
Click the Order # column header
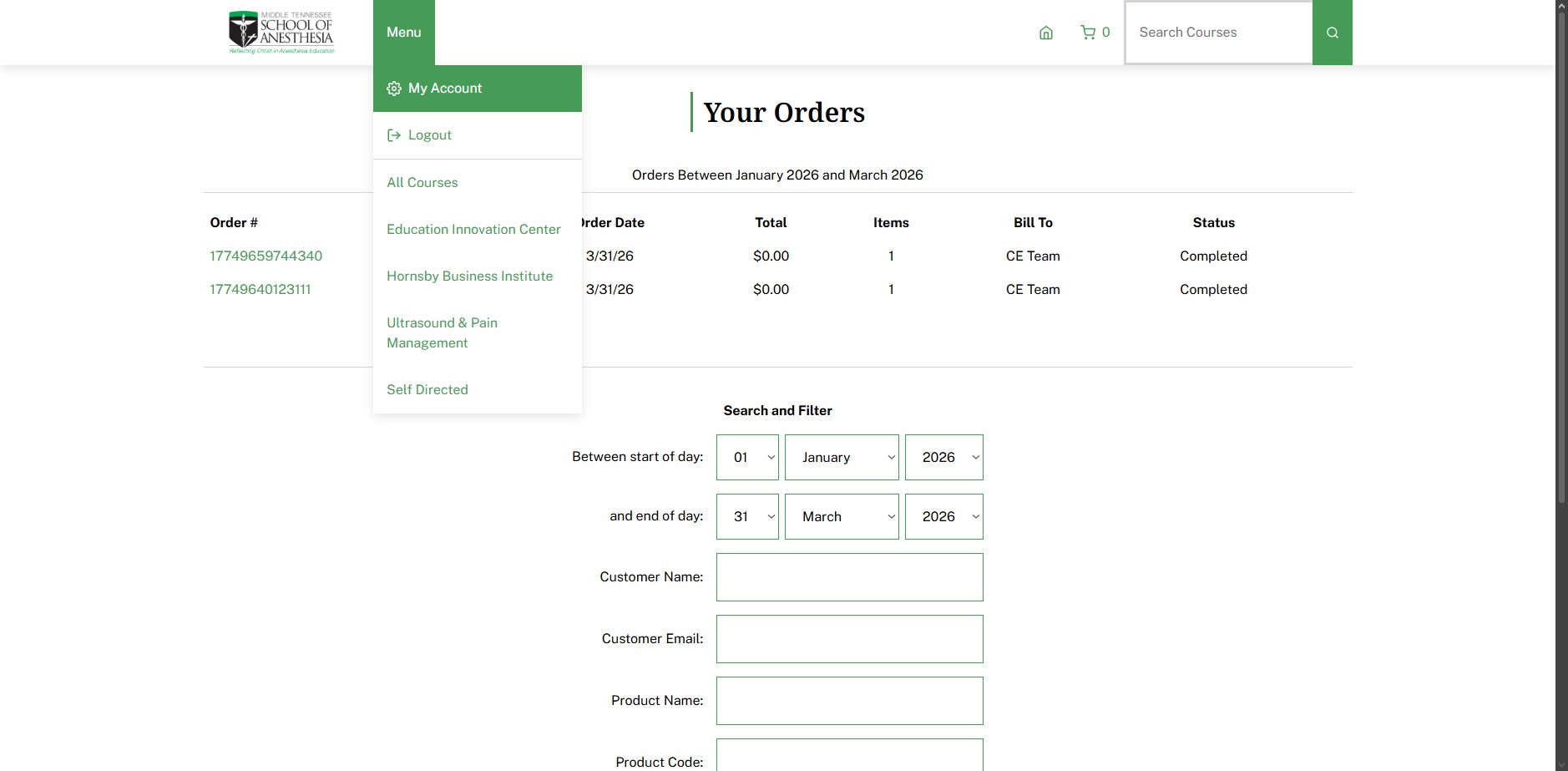234,222
